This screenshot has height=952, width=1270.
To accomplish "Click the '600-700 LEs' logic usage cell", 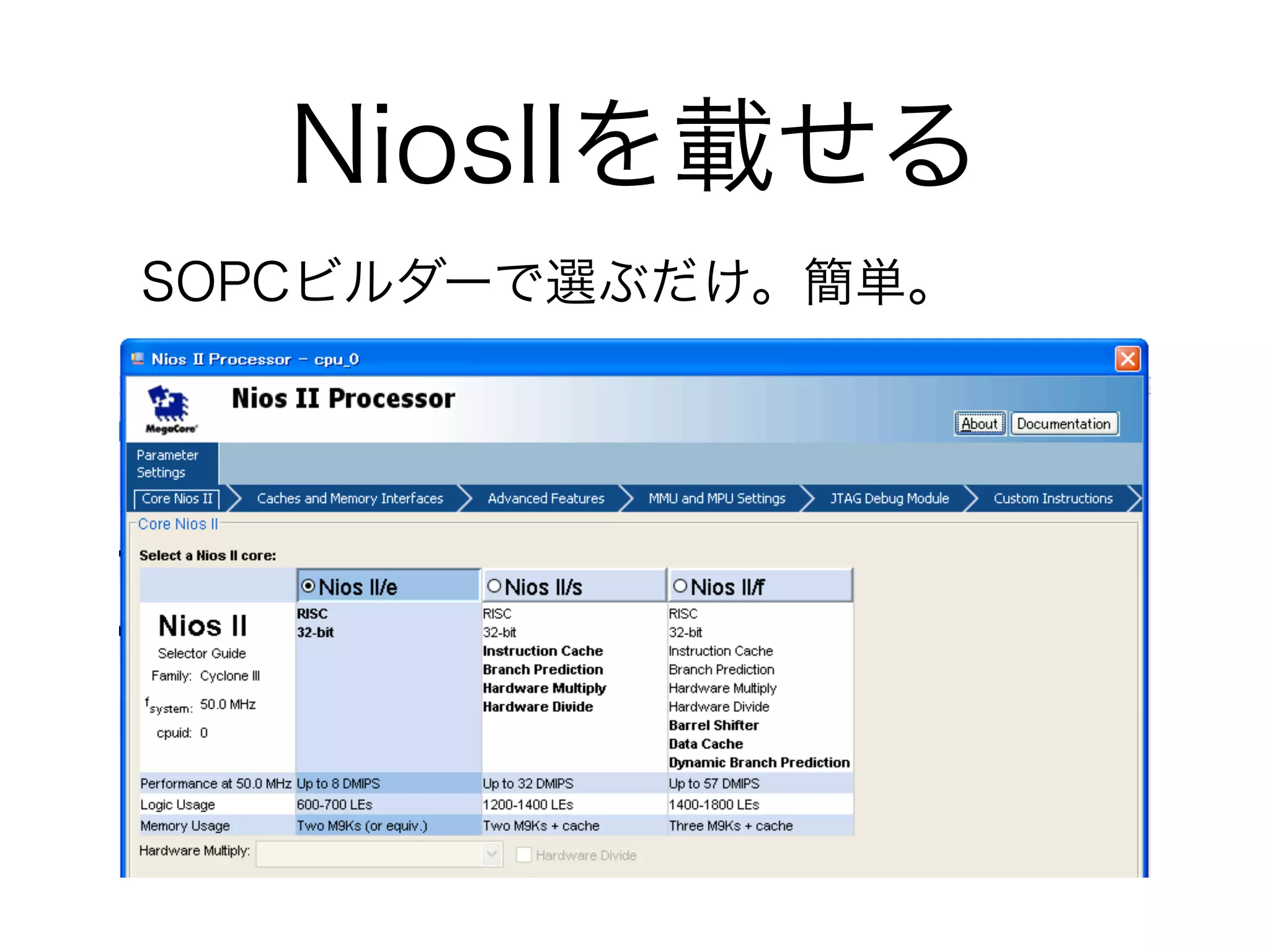I will (x=388, y=804).
